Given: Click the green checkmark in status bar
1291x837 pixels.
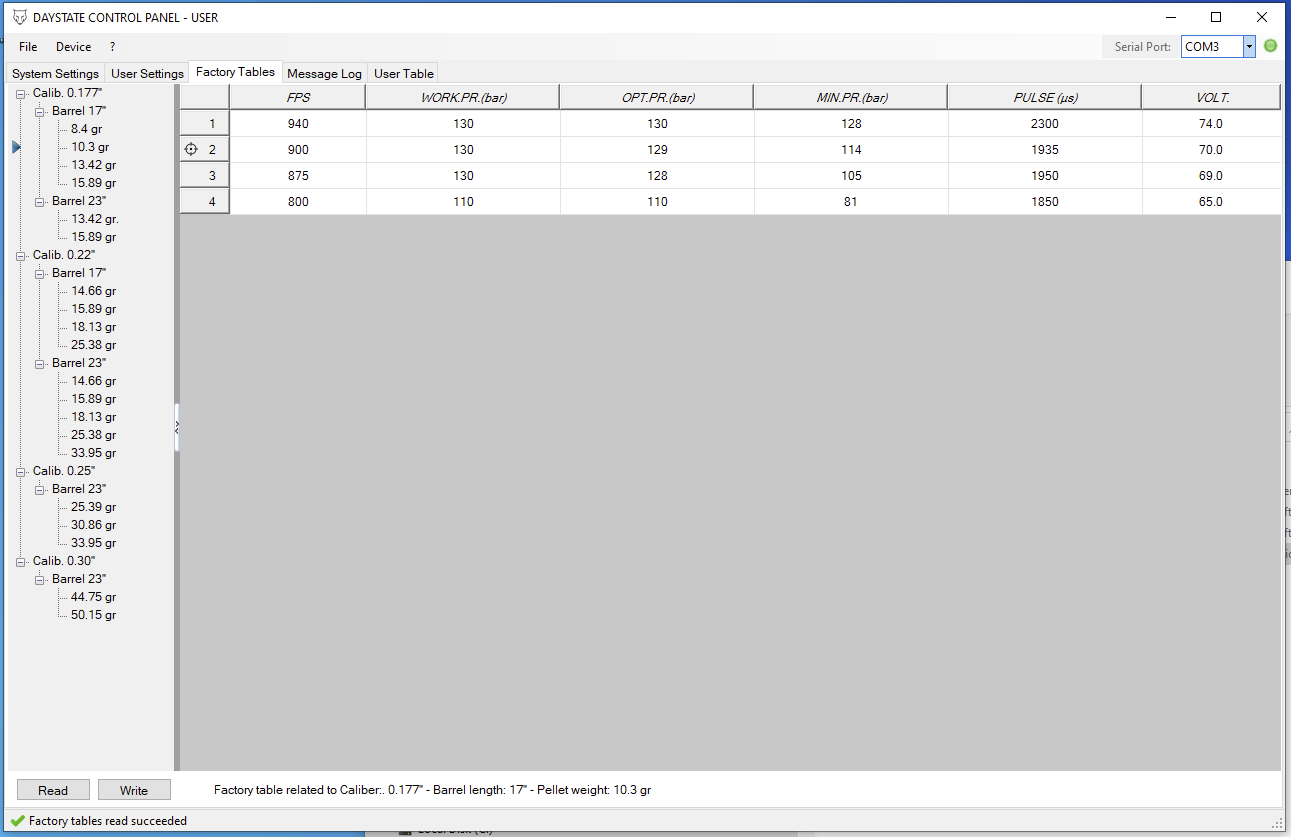Looking at the screenshot, I should click(x=18, y=821).
